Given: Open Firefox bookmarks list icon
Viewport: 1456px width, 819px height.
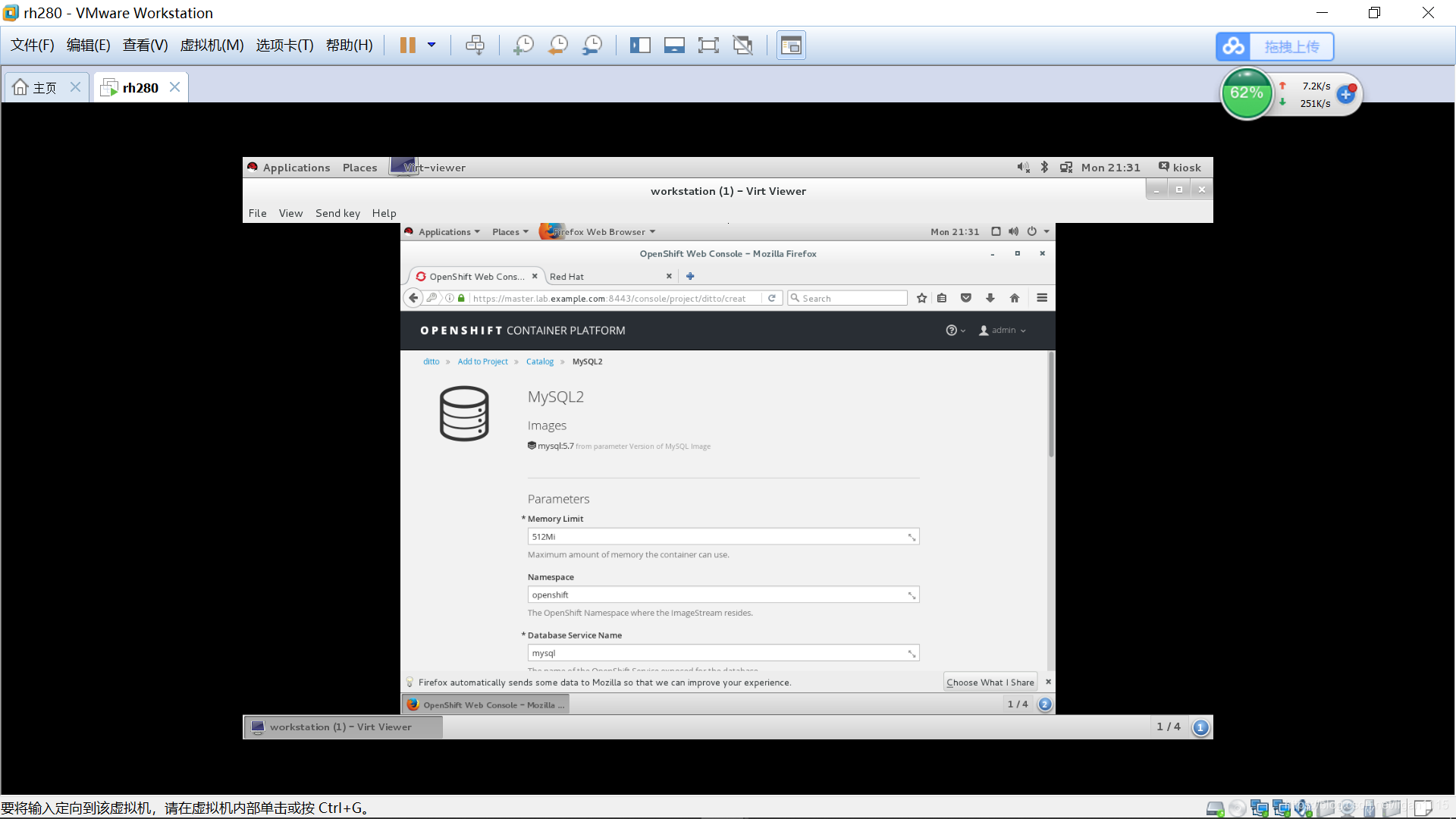Looking at the screenshot, I should coord(942,298).
